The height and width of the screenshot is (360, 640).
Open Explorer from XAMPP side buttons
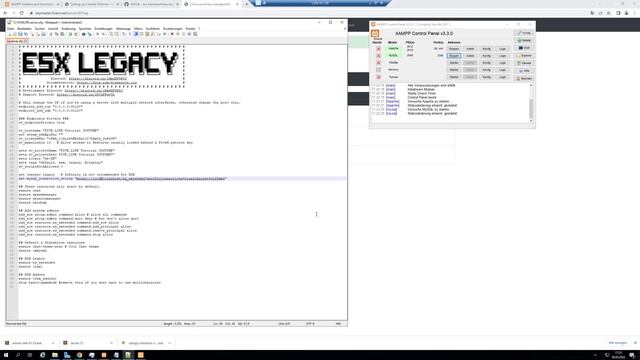(524, 56)
